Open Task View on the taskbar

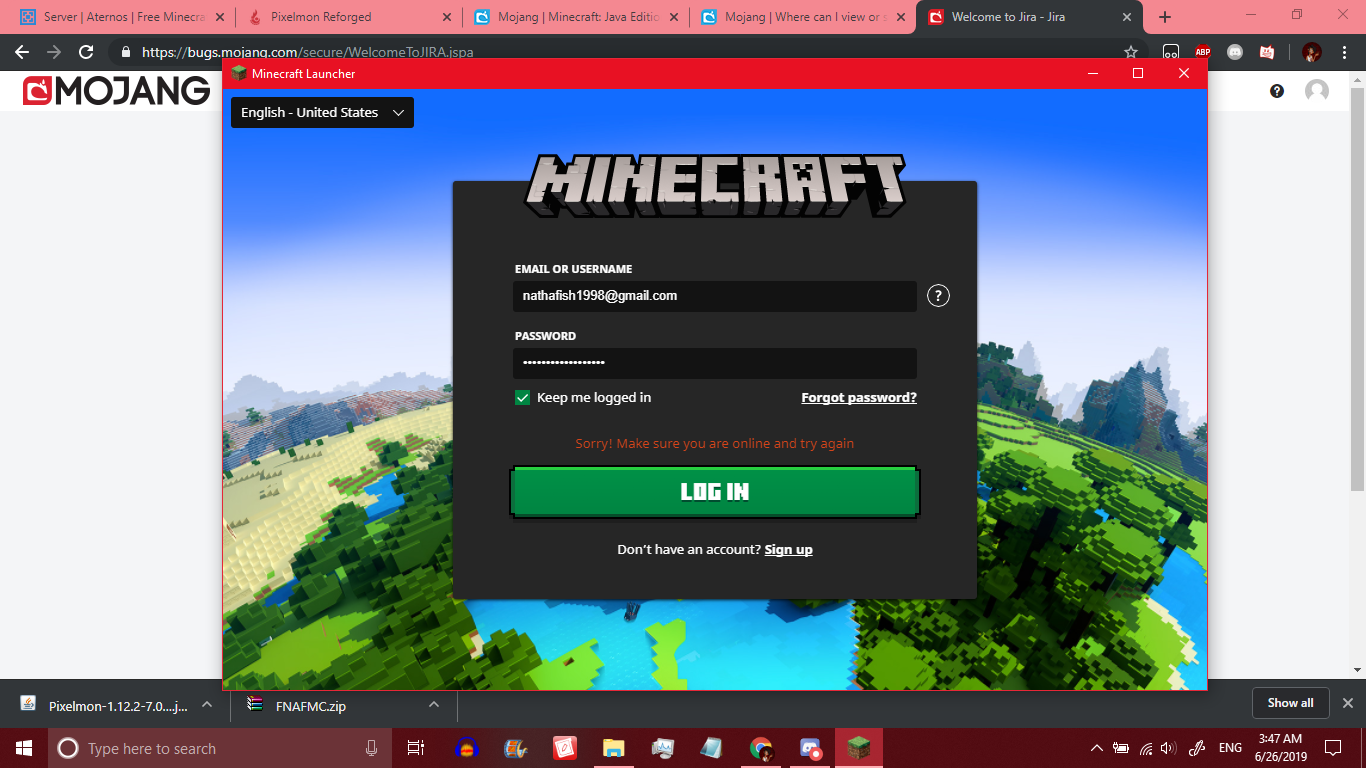416,748
